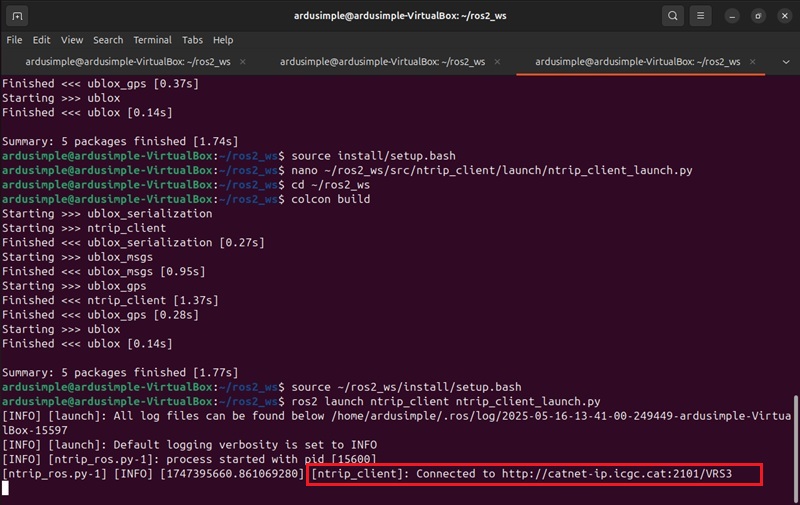This screenshot has height=505, width=800.
Task: Click the ros2 launch ntrip_client command line
Action: coord(459,401)
